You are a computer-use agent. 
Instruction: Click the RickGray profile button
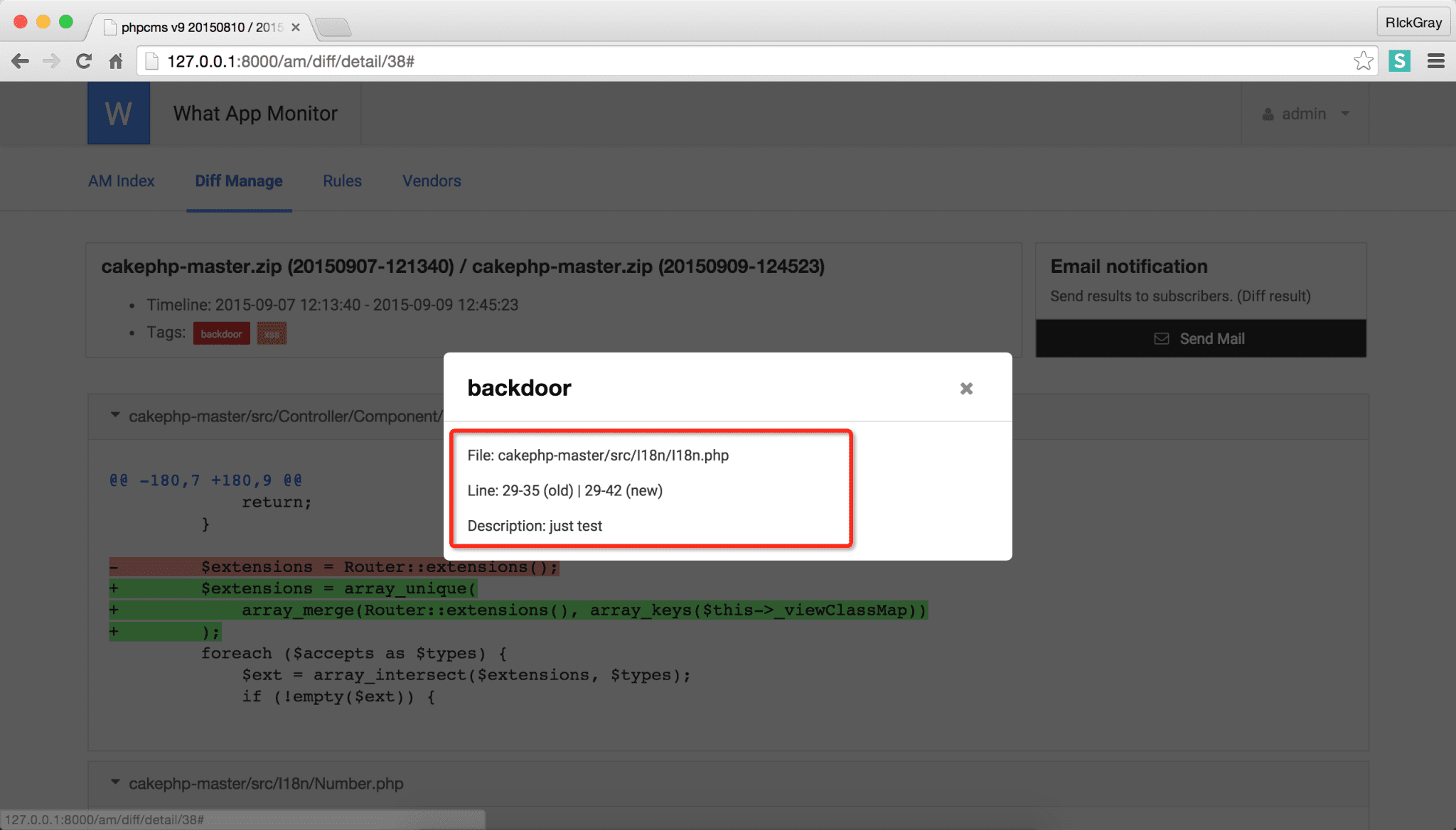[1413, 22]
